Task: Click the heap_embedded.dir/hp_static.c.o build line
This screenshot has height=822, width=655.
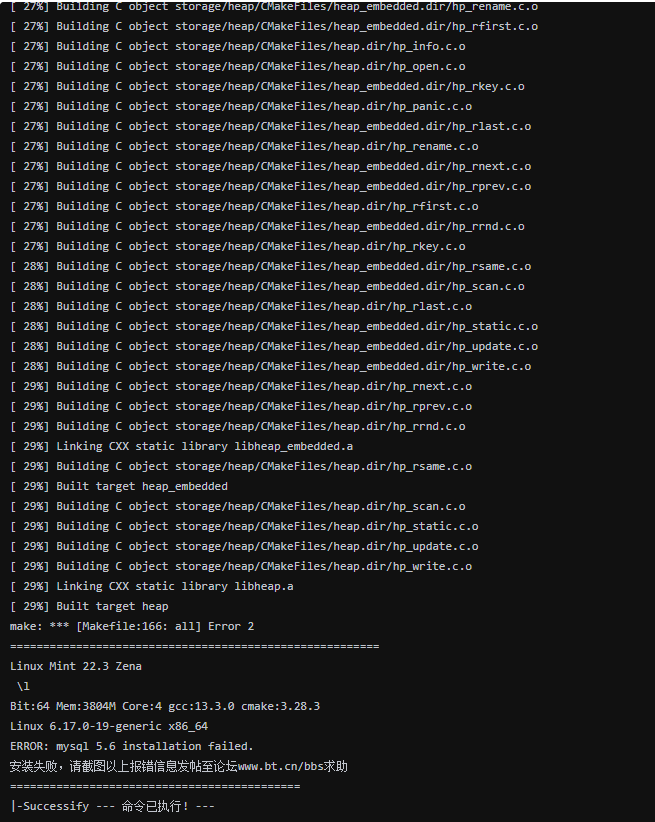Action: pos(273,326)
